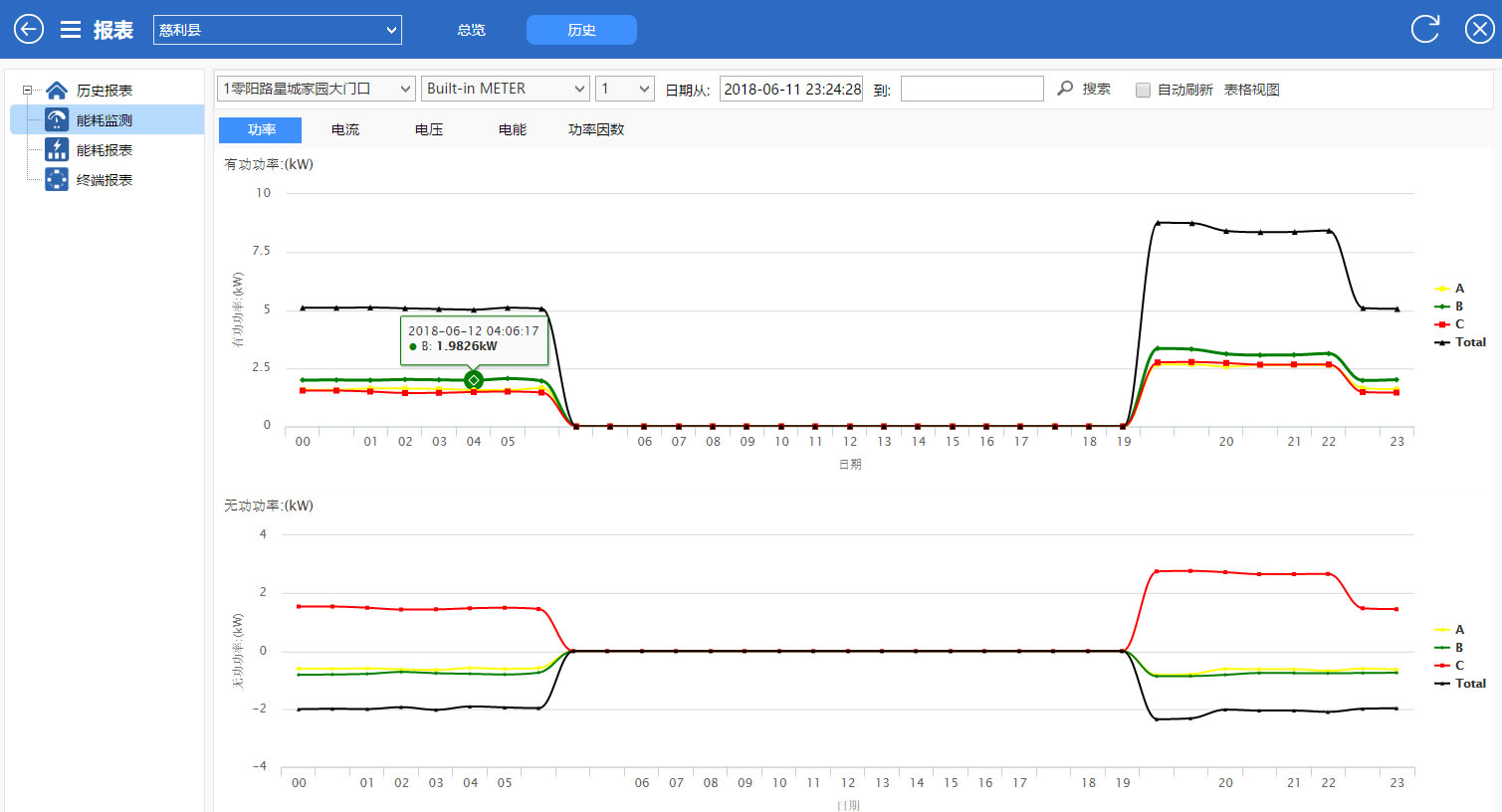Viewport: 1502px width, 812px height.
Task: Select the 终端报表 icon
Action: point(57,180)
